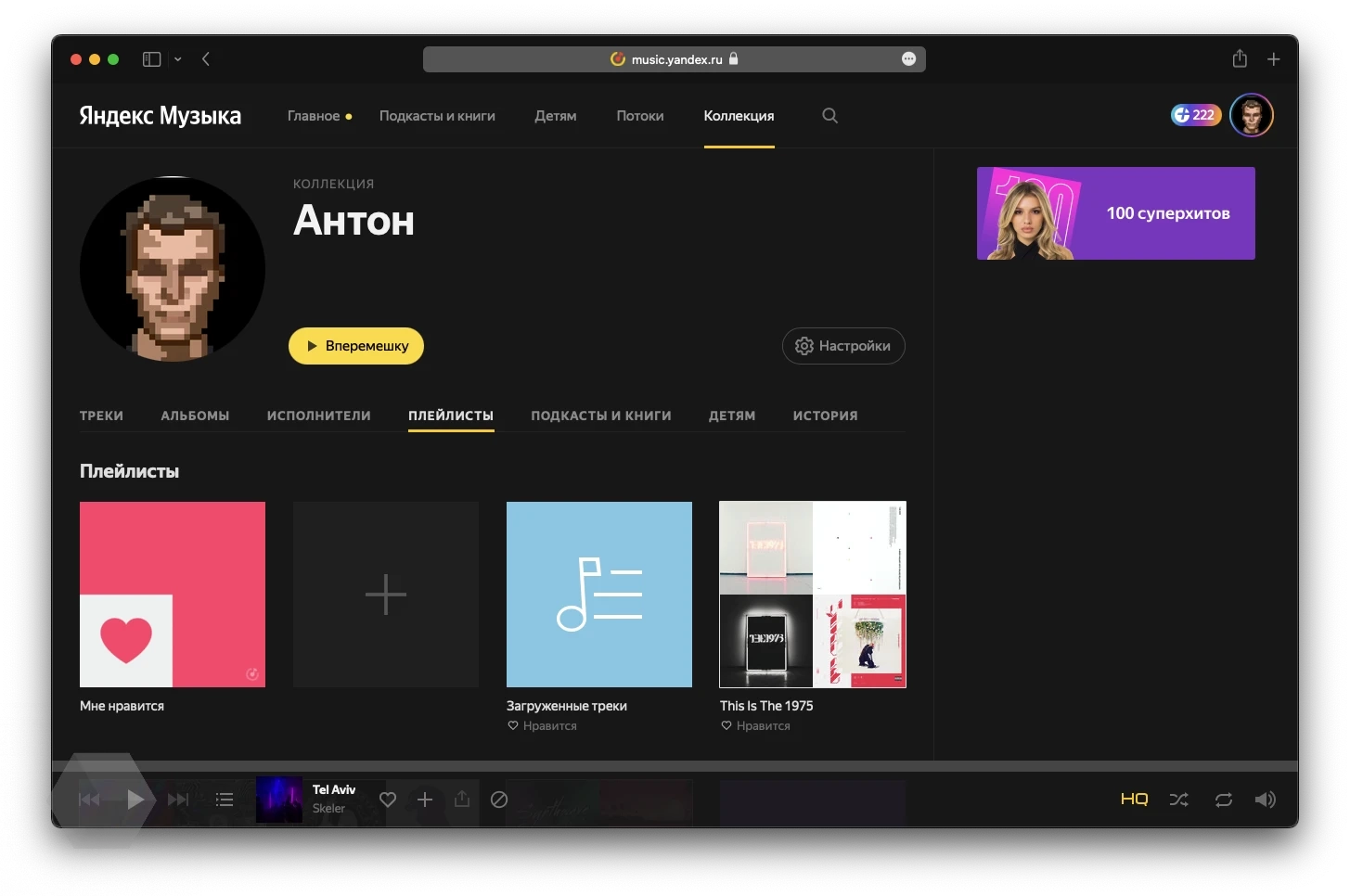Screen dimensions: 1350x896
Task: Switch to the ТРЕКИ tab
Action: 102,416
